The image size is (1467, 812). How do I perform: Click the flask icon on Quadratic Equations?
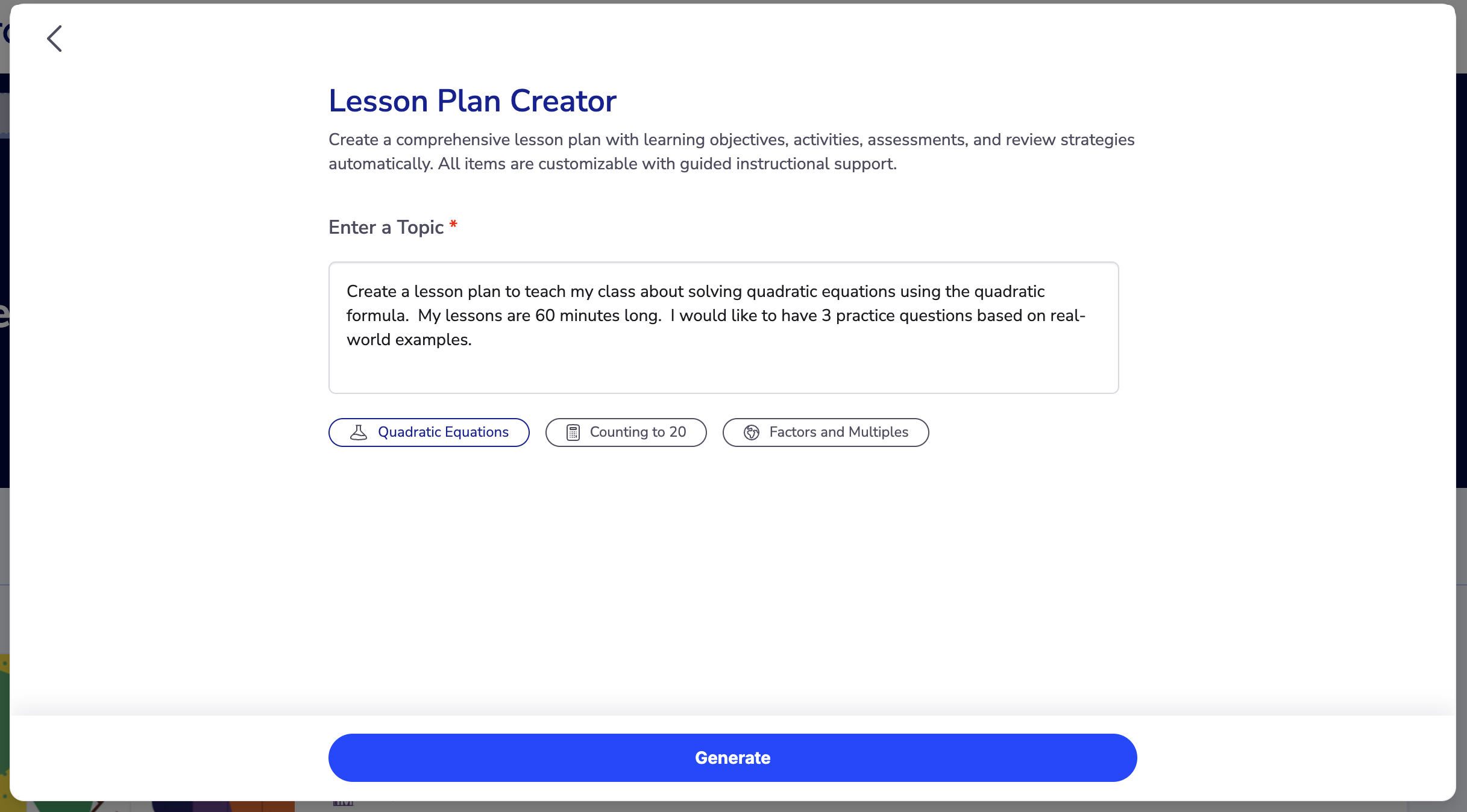[x=359, y=433]
